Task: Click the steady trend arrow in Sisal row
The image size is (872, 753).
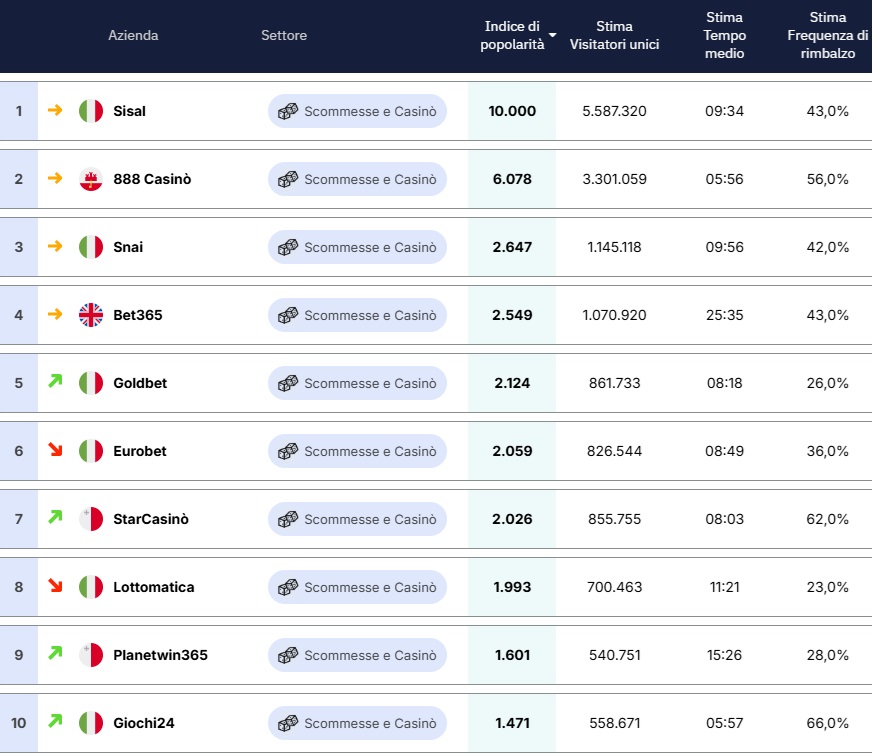Action: click(x=55, y=110)
